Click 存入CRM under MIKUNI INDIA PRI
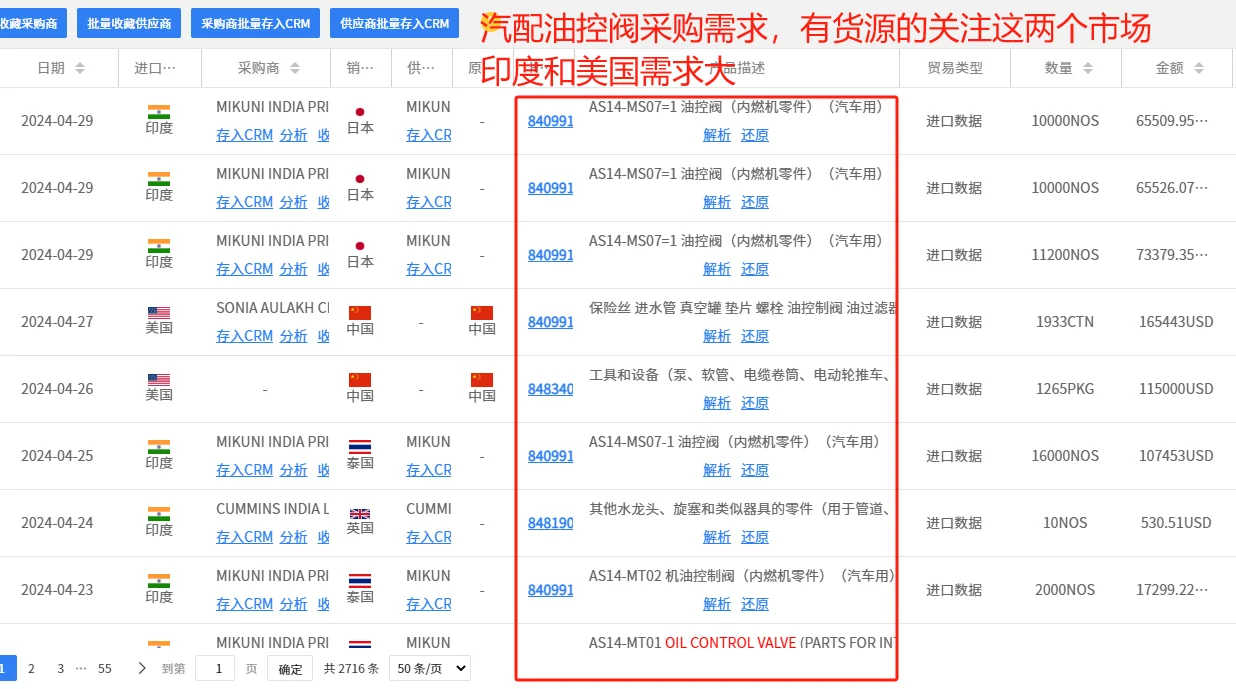Viewport: 1236px width, 689px height. 244,134
